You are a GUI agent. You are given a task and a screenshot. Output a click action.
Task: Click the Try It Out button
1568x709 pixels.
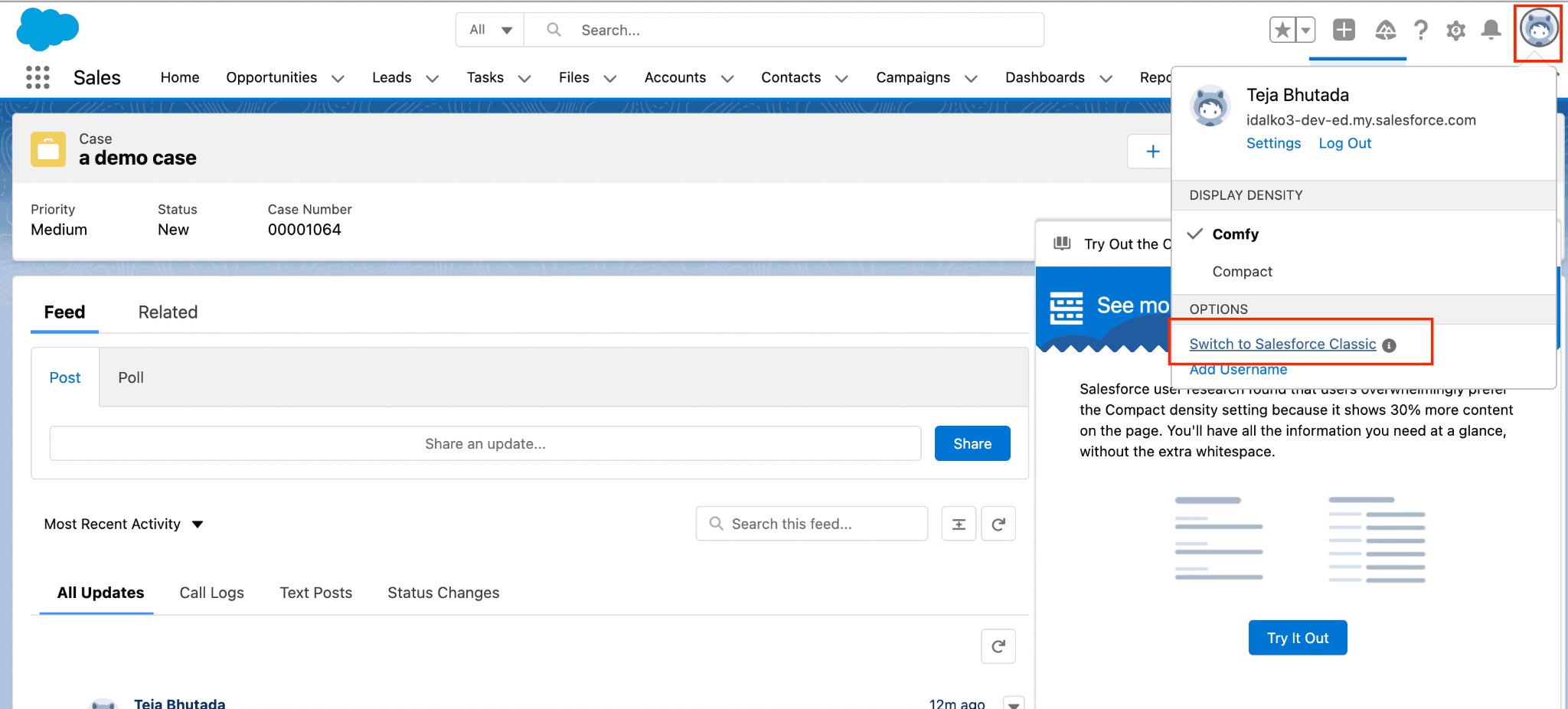pos(1298,638)
